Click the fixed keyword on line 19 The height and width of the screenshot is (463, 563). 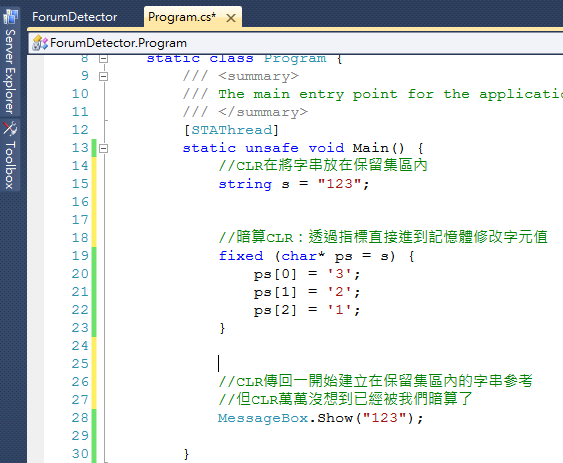(241, 256)
